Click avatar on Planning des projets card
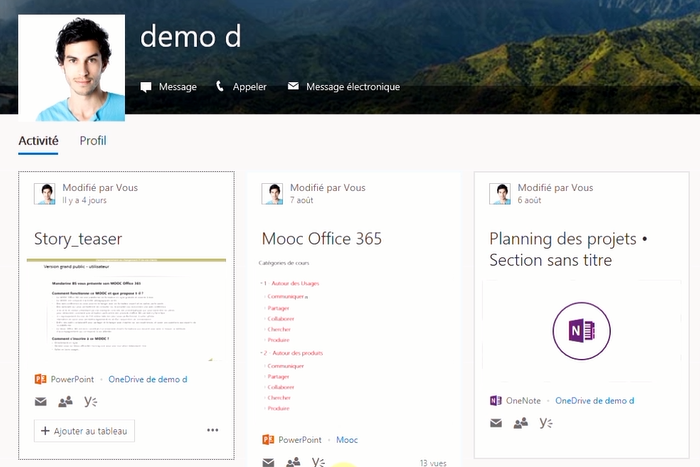Image resolution: width=700 pixels, height=467 pixels. click(x=500, y=194)
